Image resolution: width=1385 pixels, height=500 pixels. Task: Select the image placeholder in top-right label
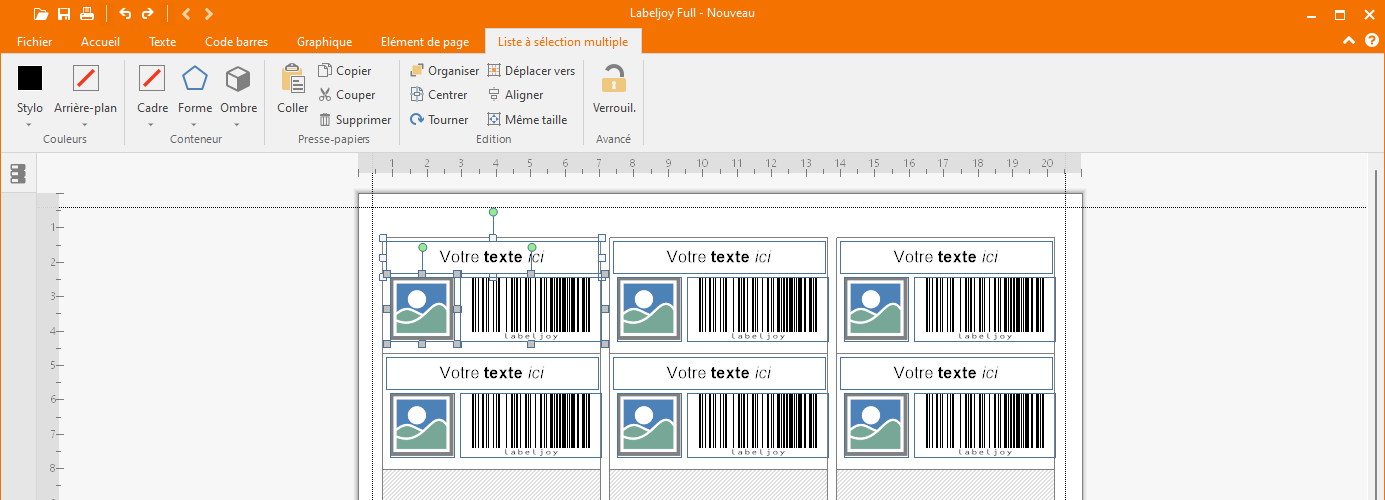pyautogui.click(x=876, y=309)
